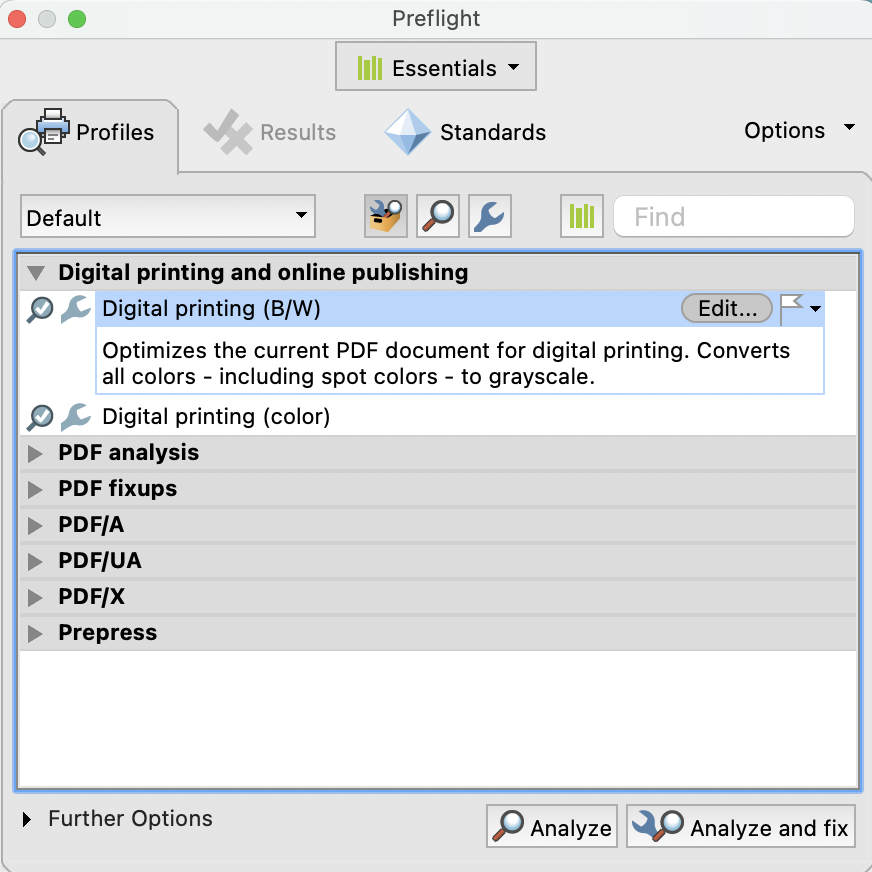Click the Select profiles toolbox icon
Viewport: 872px width, 872px height.
(385, 216)
